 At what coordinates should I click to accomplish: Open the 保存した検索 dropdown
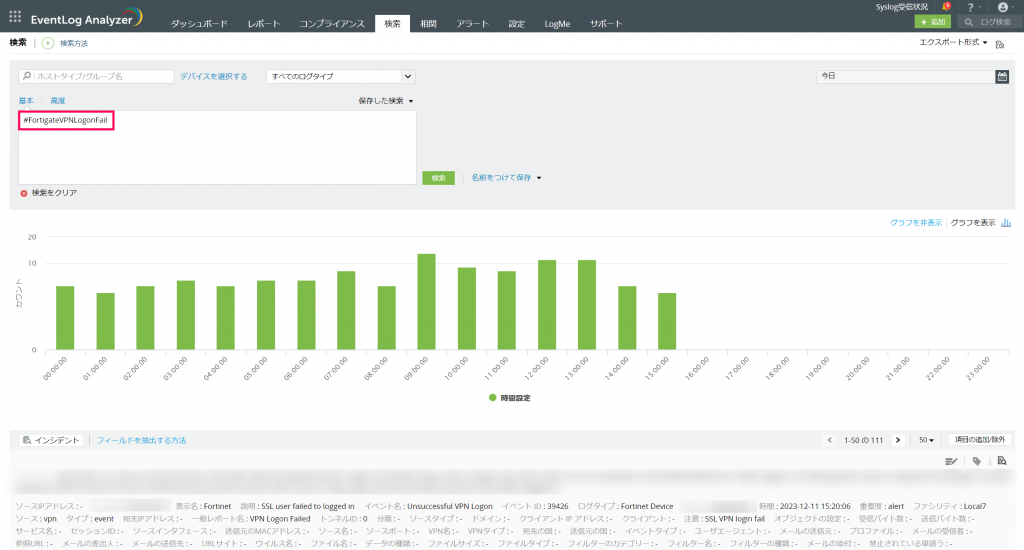point(386,101)
